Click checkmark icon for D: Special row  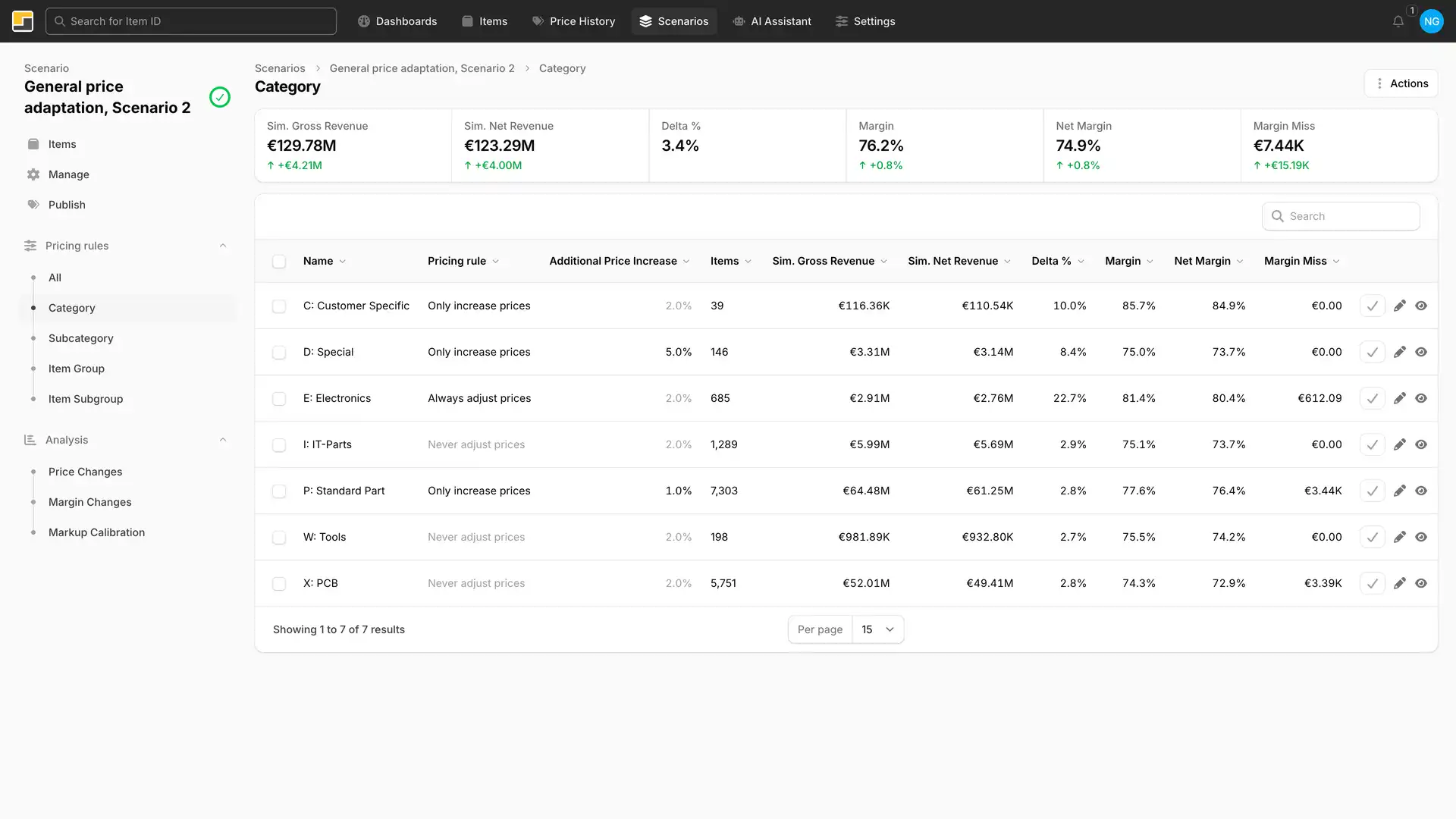[1372, 352]
